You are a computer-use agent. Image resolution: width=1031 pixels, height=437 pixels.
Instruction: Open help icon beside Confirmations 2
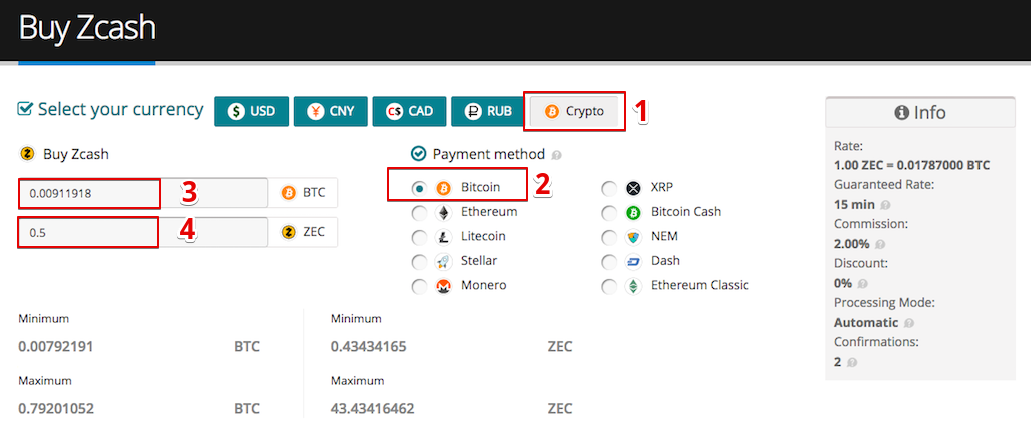852,363
